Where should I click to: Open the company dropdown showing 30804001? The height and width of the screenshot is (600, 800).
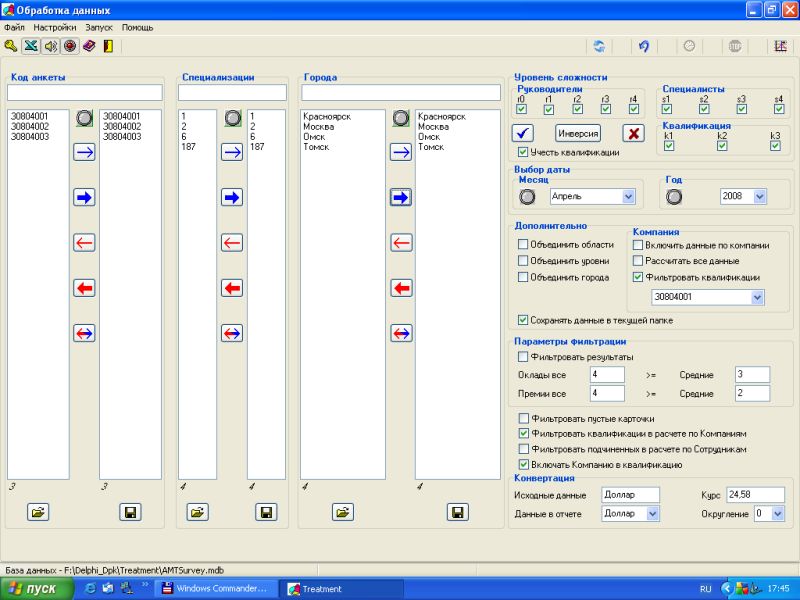point(757,297)
